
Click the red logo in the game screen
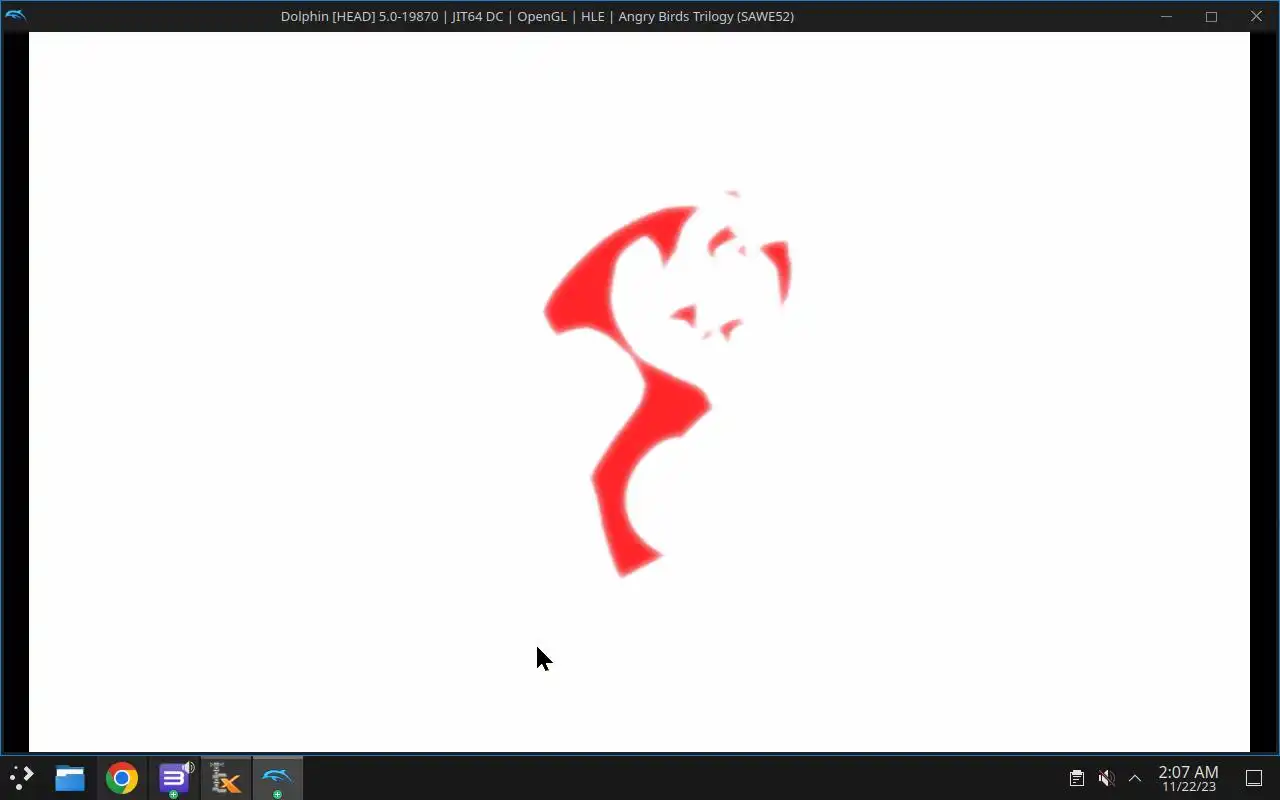[x=667, y=384]
